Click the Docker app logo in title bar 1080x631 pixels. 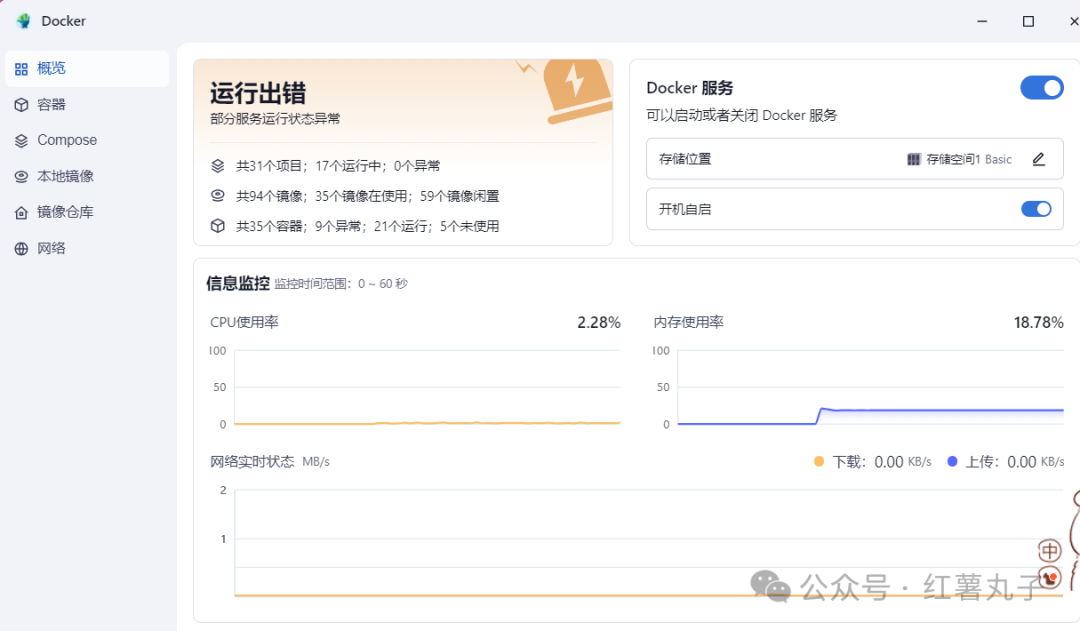[x=24, y=21]
